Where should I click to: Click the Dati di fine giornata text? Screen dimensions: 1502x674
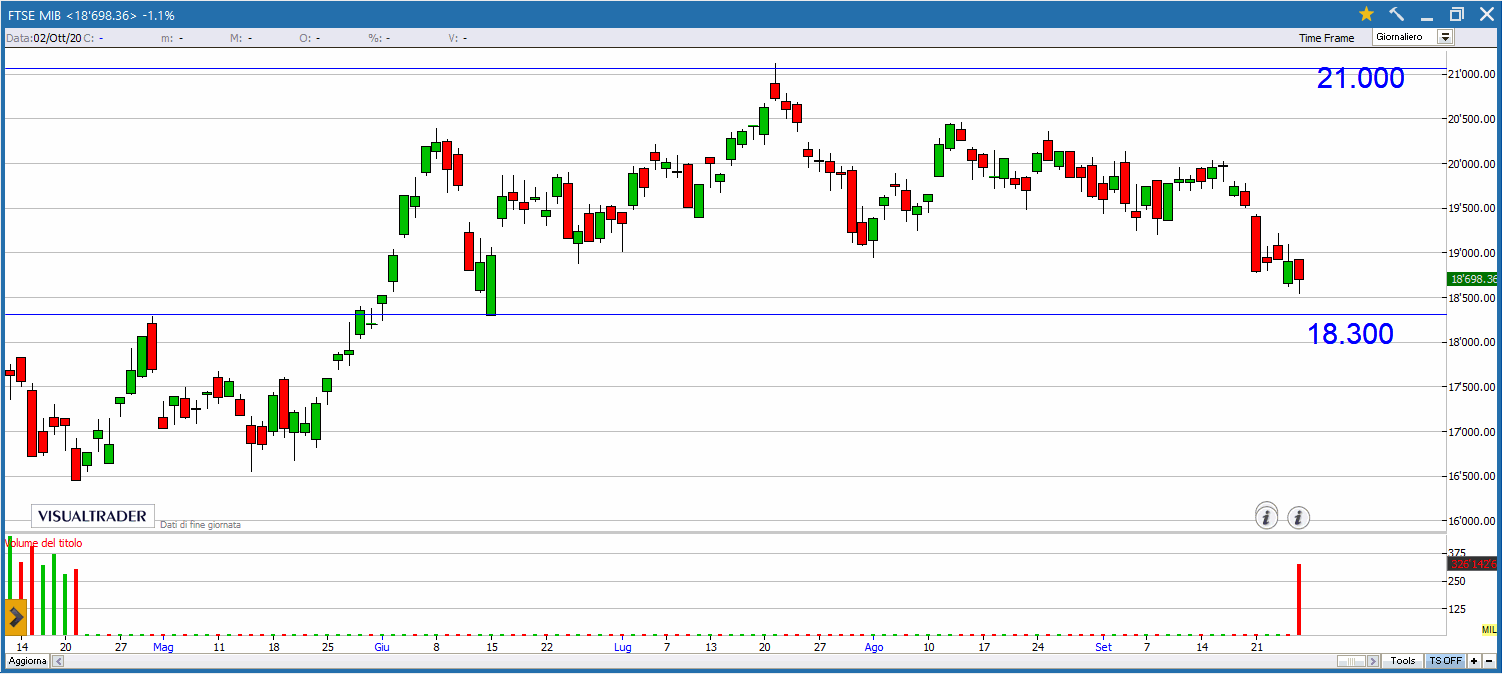tap(200, 525)
